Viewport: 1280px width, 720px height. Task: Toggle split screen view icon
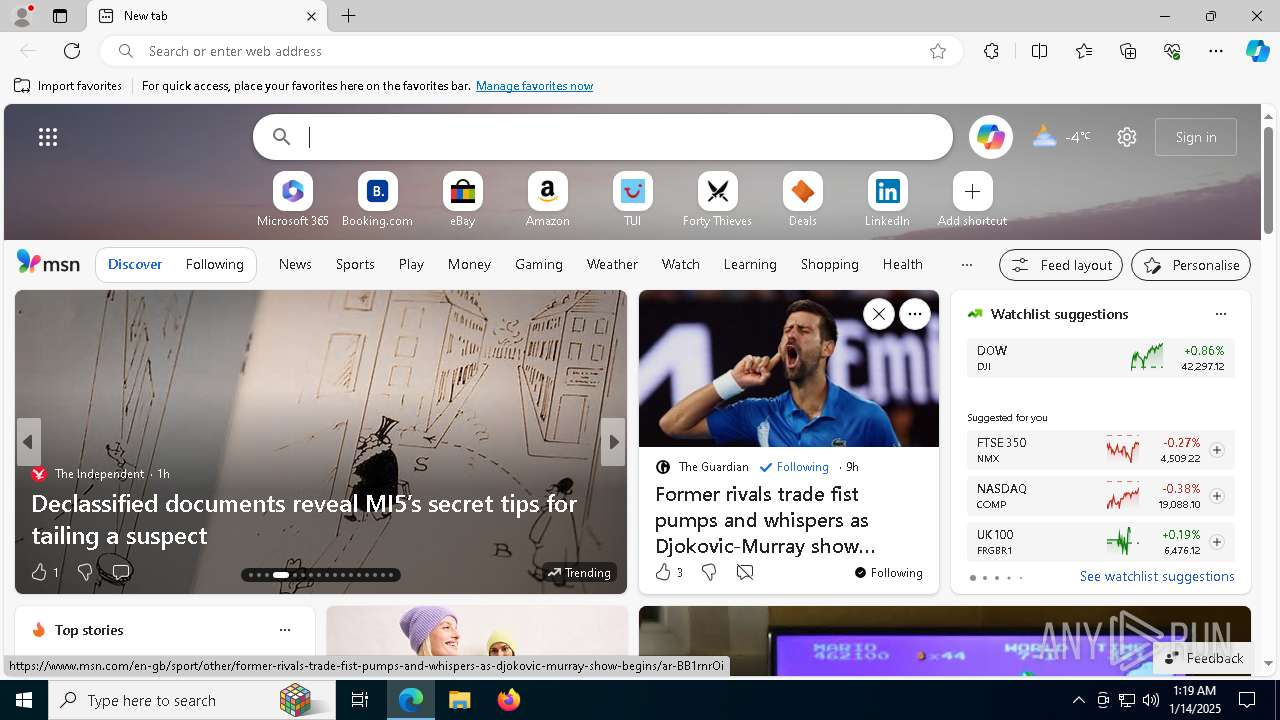pyautogui.click(x=1039, y=51)
